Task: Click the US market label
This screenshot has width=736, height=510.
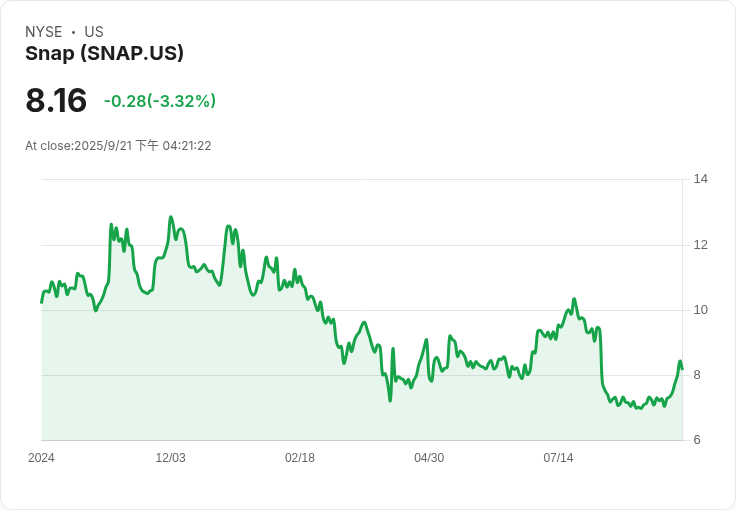Action: [x=94, y=31]
